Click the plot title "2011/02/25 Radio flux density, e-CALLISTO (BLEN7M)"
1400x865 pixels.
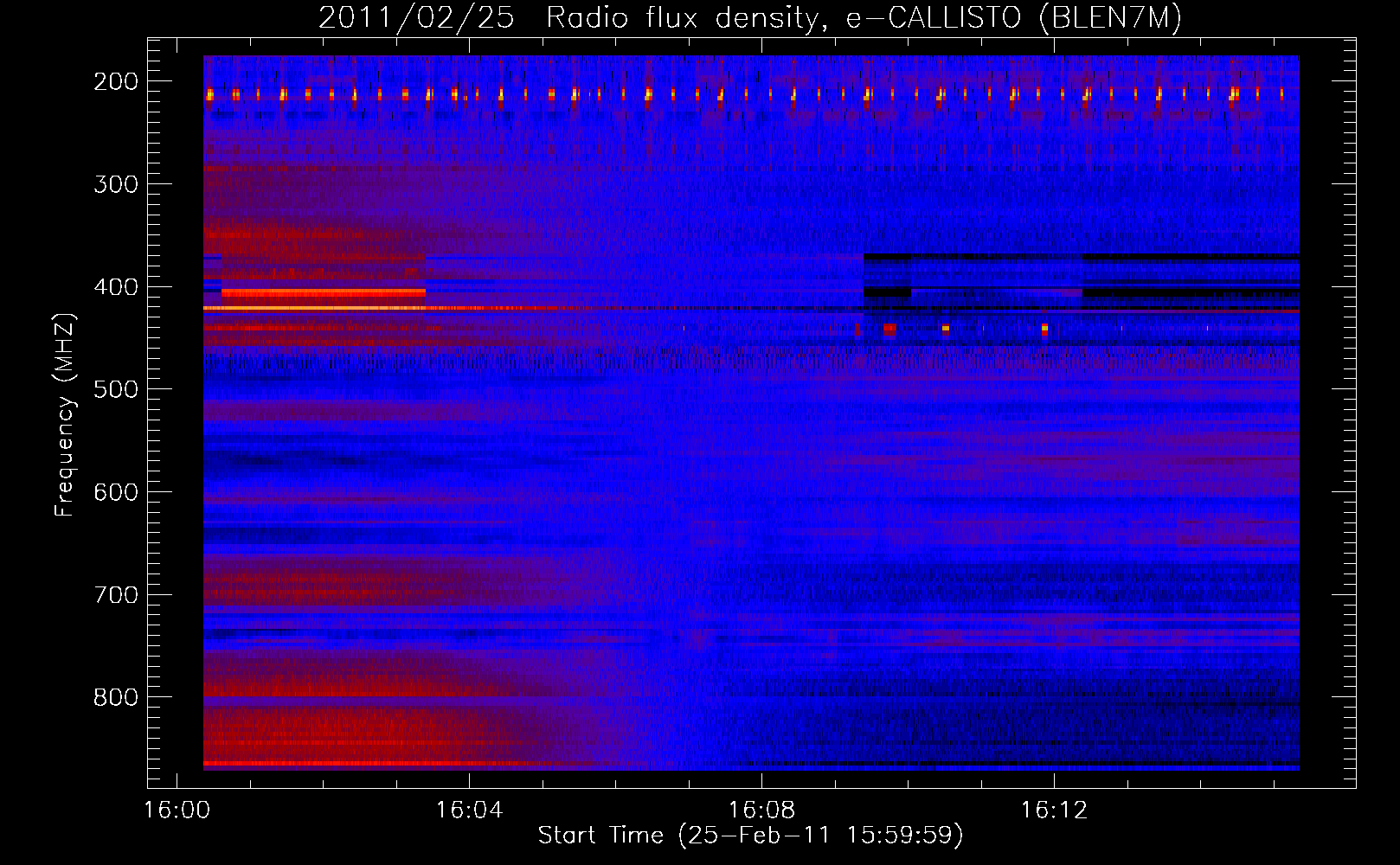point(750,17)
